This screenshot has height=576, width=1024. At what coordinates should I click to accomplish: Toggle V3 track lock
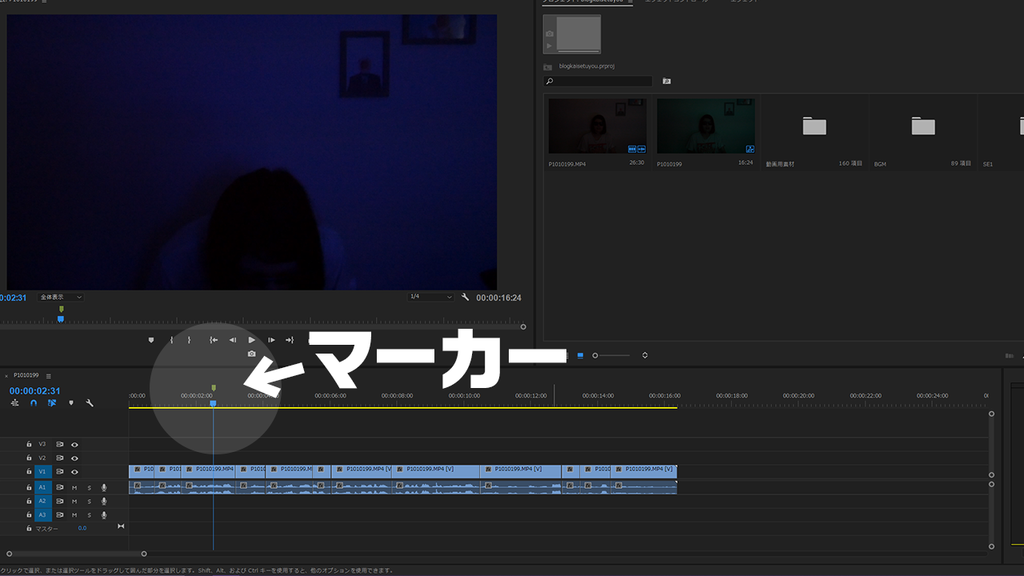click(x=29, y=444)
